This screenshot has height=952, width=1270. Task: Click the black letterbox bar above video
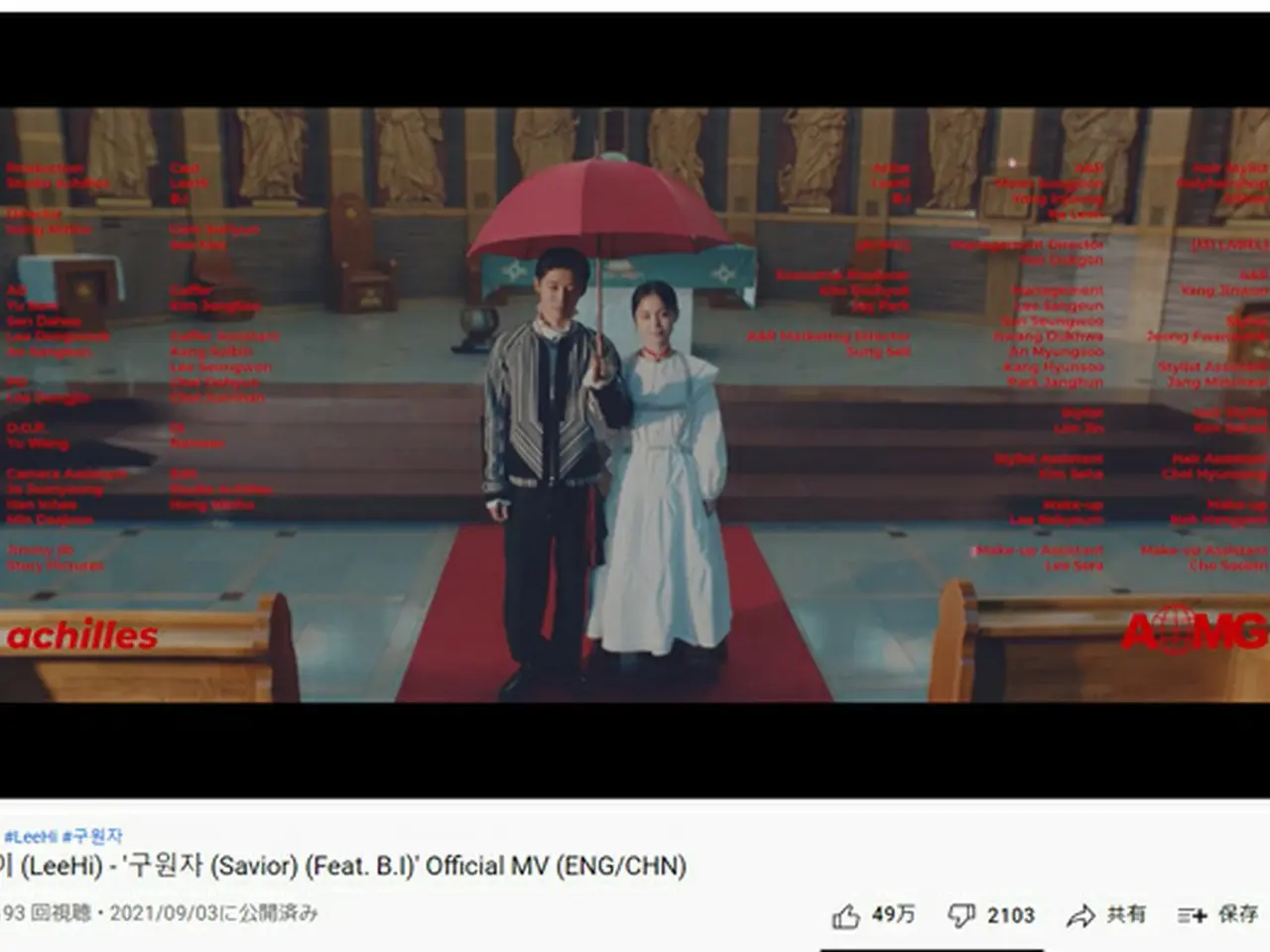tap(635, 58)
